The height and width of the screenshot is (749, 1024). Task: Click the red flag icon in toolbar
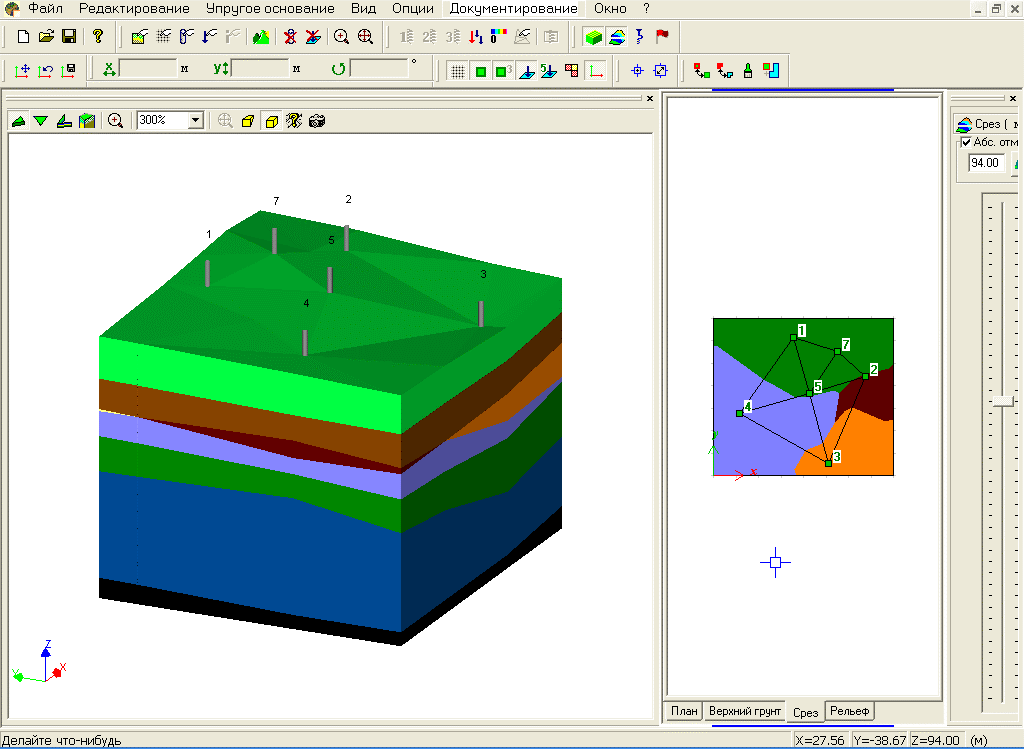662,37
